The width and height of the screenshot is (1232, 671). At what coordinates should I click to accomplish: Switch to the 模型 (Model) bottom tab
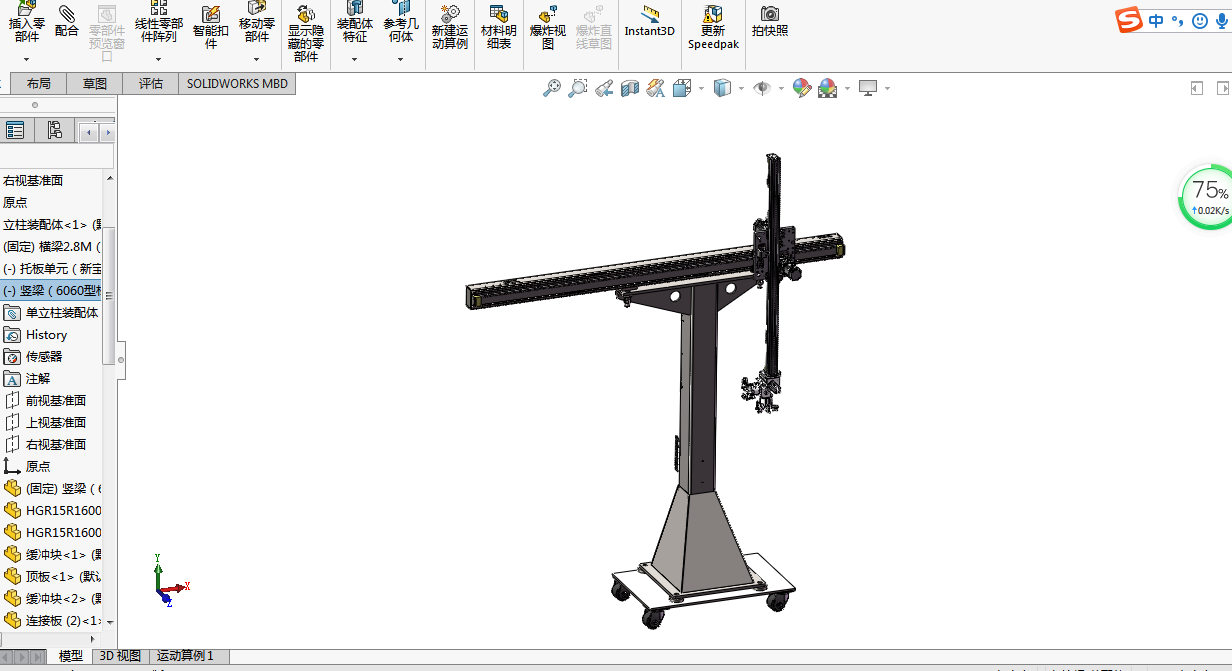pos(71,656)
